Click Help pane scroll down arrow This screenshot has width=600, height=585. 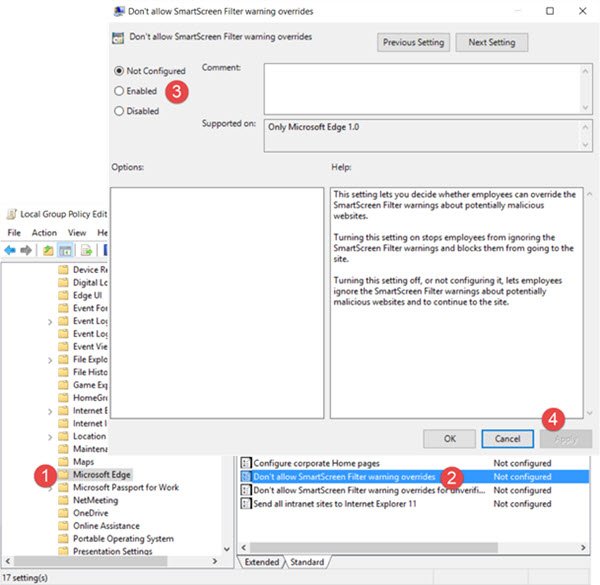click(x=589, y=413)
